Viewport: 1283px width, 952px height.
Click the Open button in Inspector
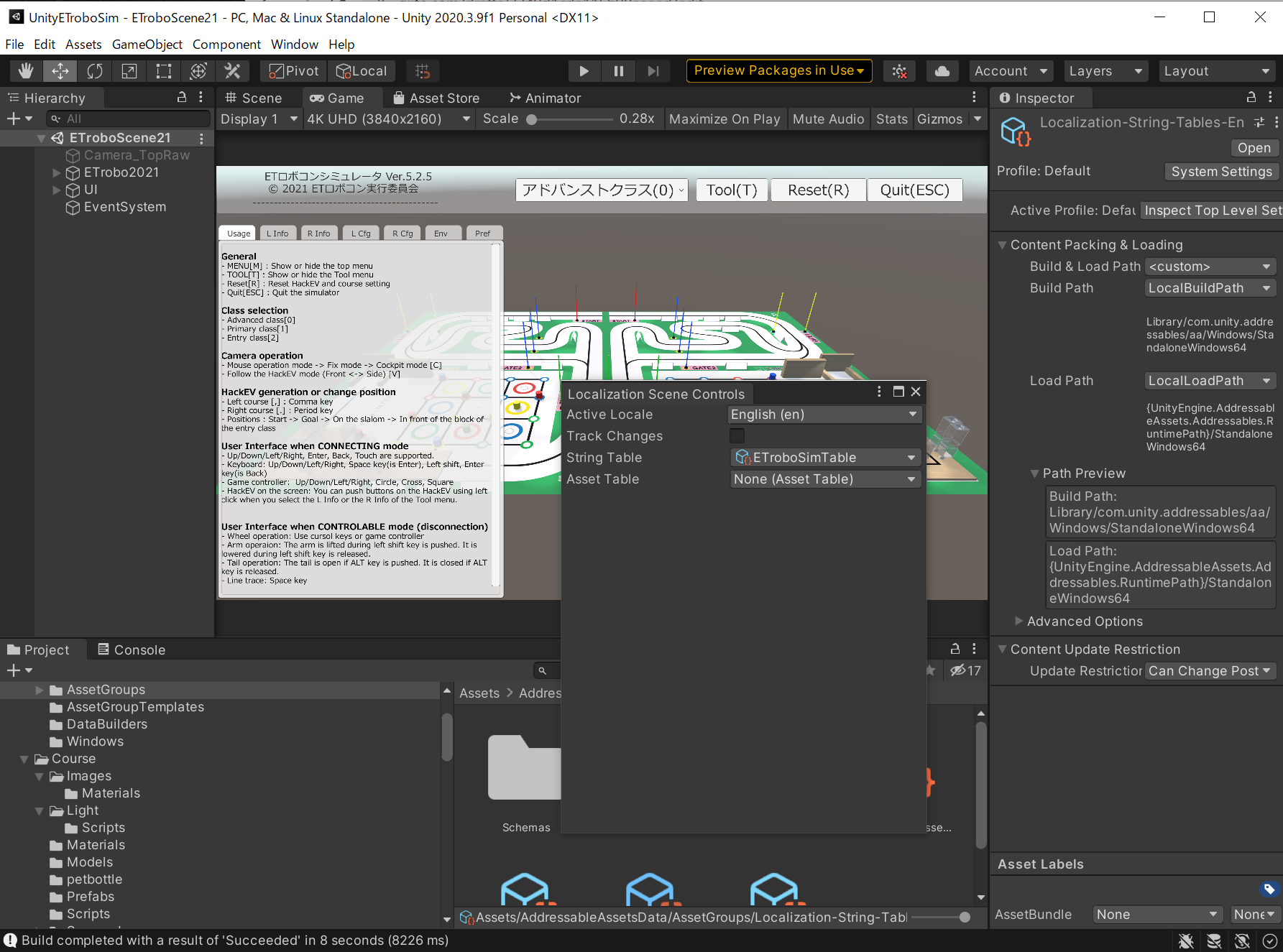[x=1254, y=148]
